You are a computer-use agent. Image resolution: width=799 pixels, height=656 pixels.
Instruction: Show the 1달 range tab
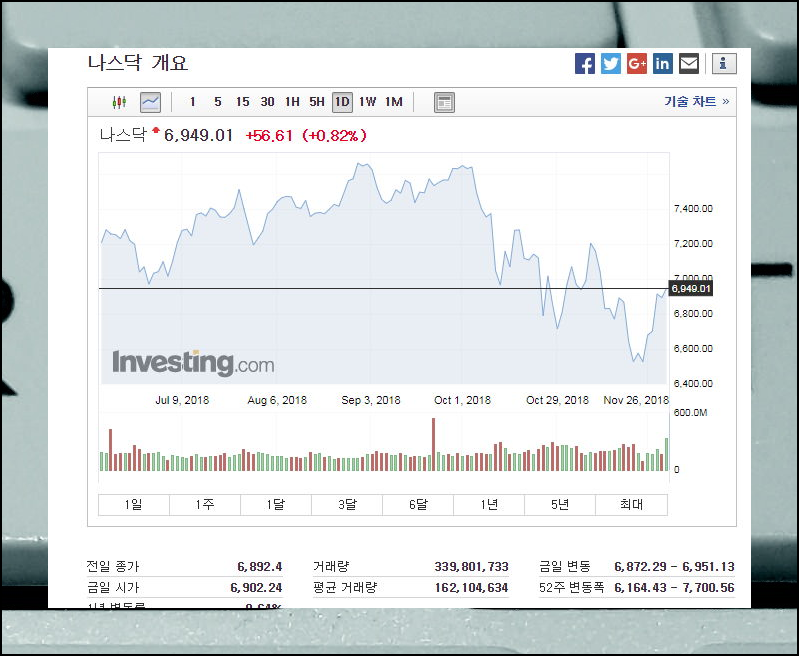(276, 505)
